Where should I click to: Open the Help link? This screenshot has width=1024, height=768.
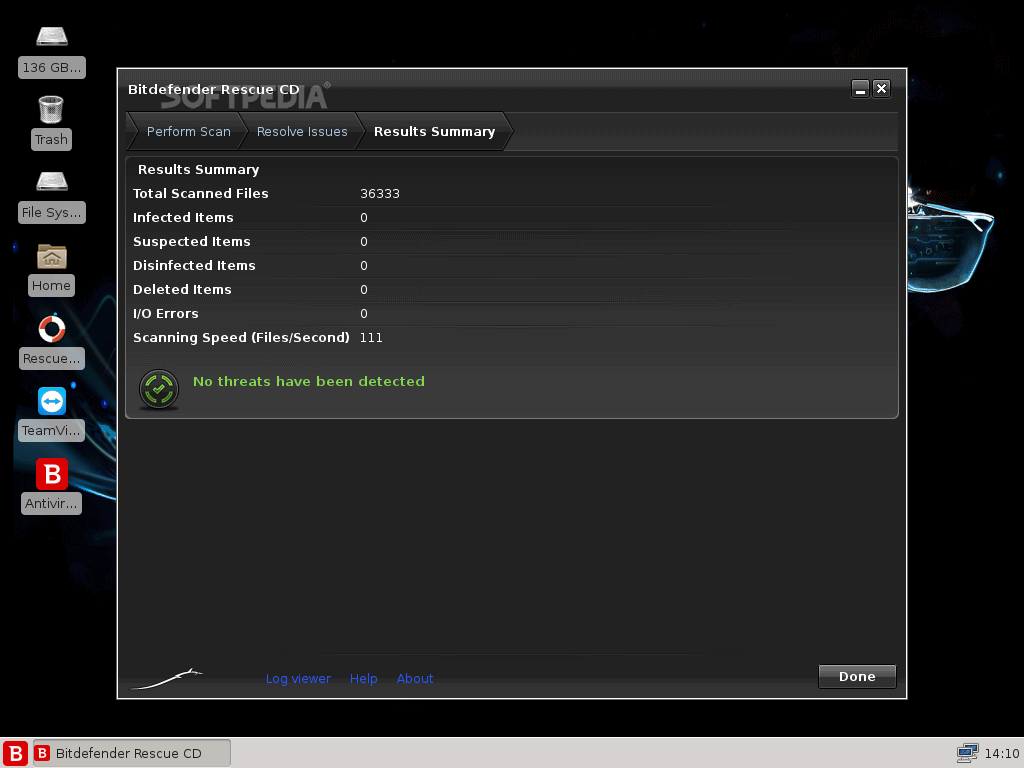(x=363, y=679)
